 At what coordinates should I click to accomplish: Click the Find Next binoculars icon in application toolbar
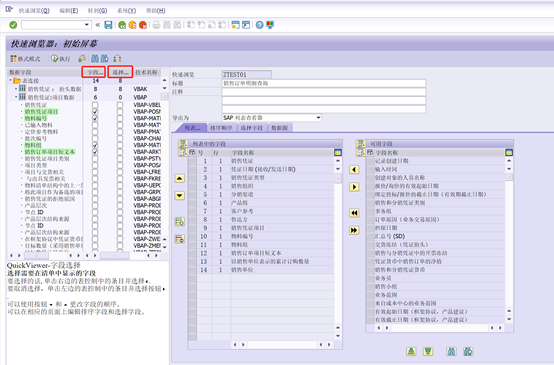105,58
